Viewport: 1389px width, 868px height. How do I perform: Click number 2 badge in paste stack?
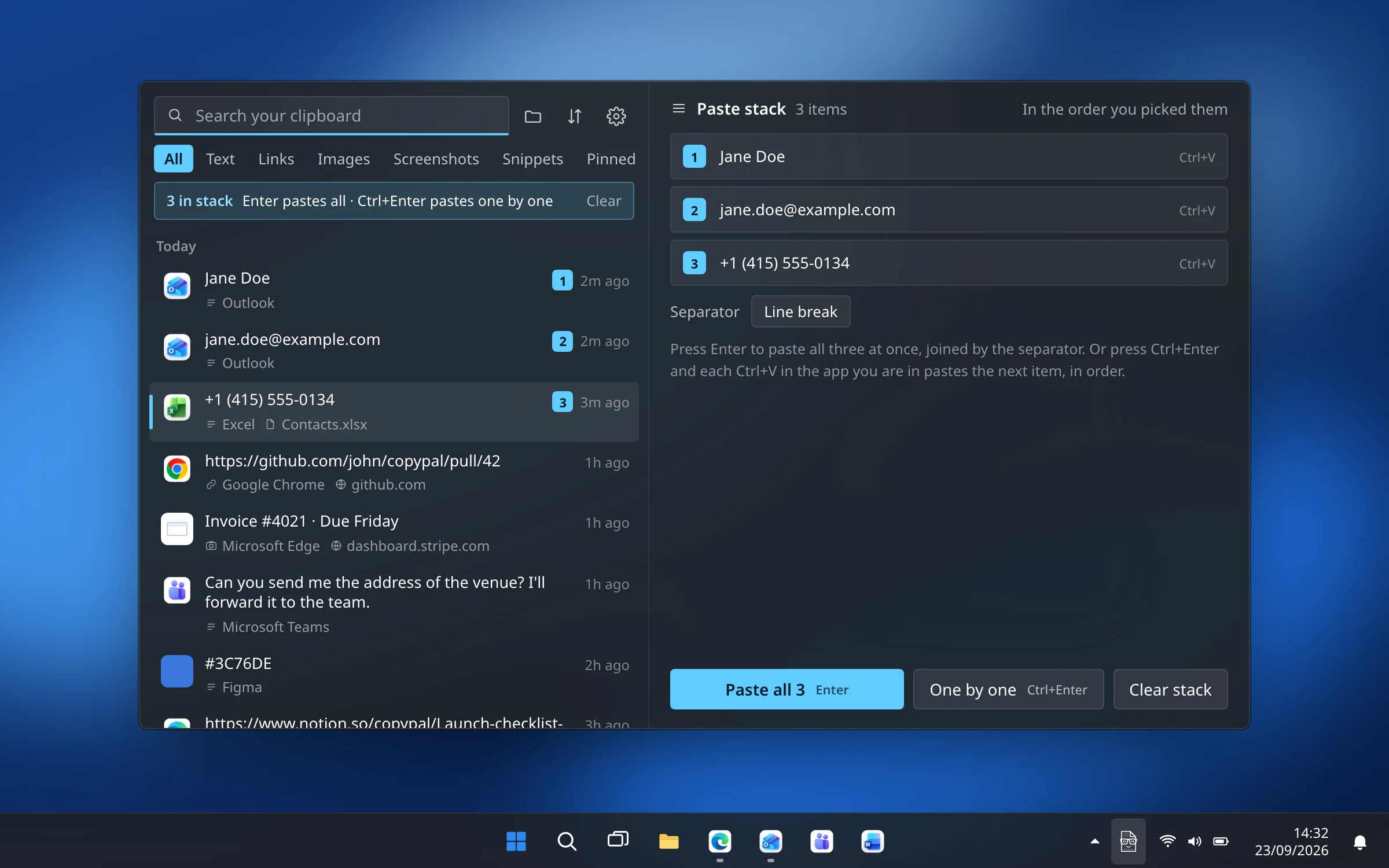[x=694, y=210]
